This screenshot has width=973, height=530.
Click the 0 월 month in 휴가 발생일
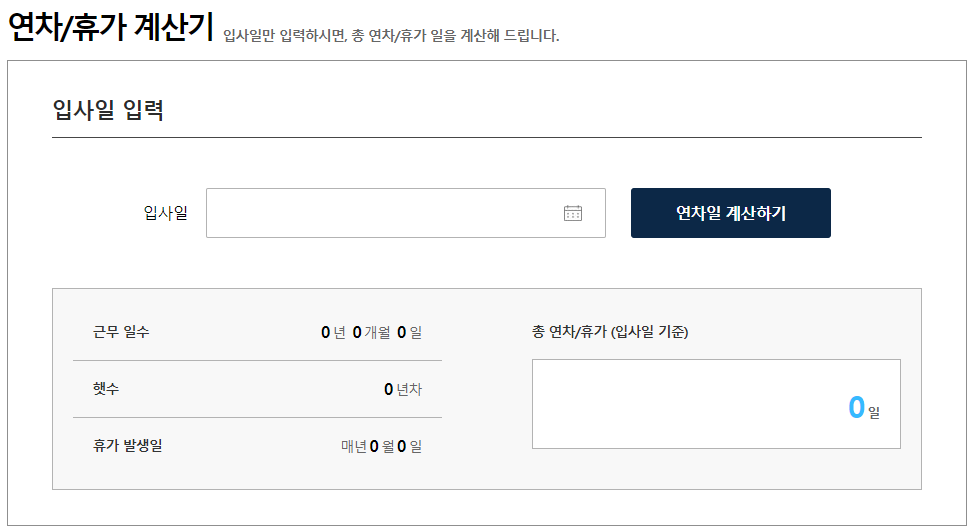[x=382, y=446]
